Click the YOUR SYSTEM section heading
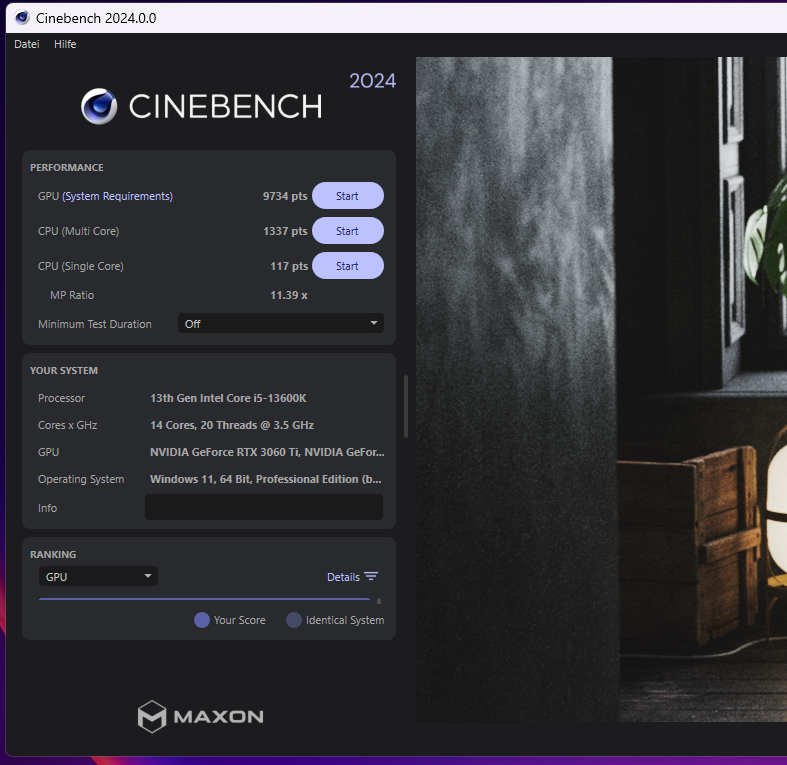Viewport: 787px width, 765px height. (x=64, y=370)
